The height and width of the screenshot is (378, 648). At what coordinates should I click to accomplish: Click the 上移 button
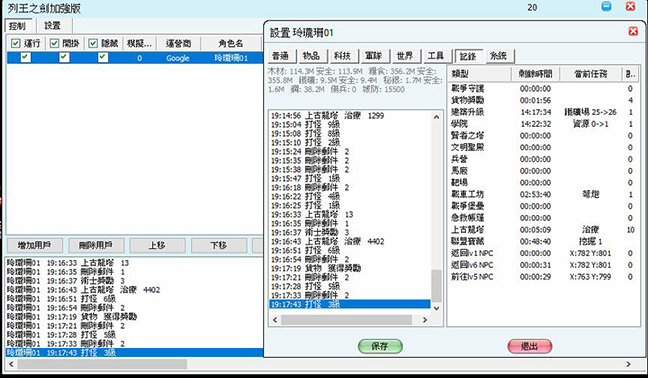[157, 245]
